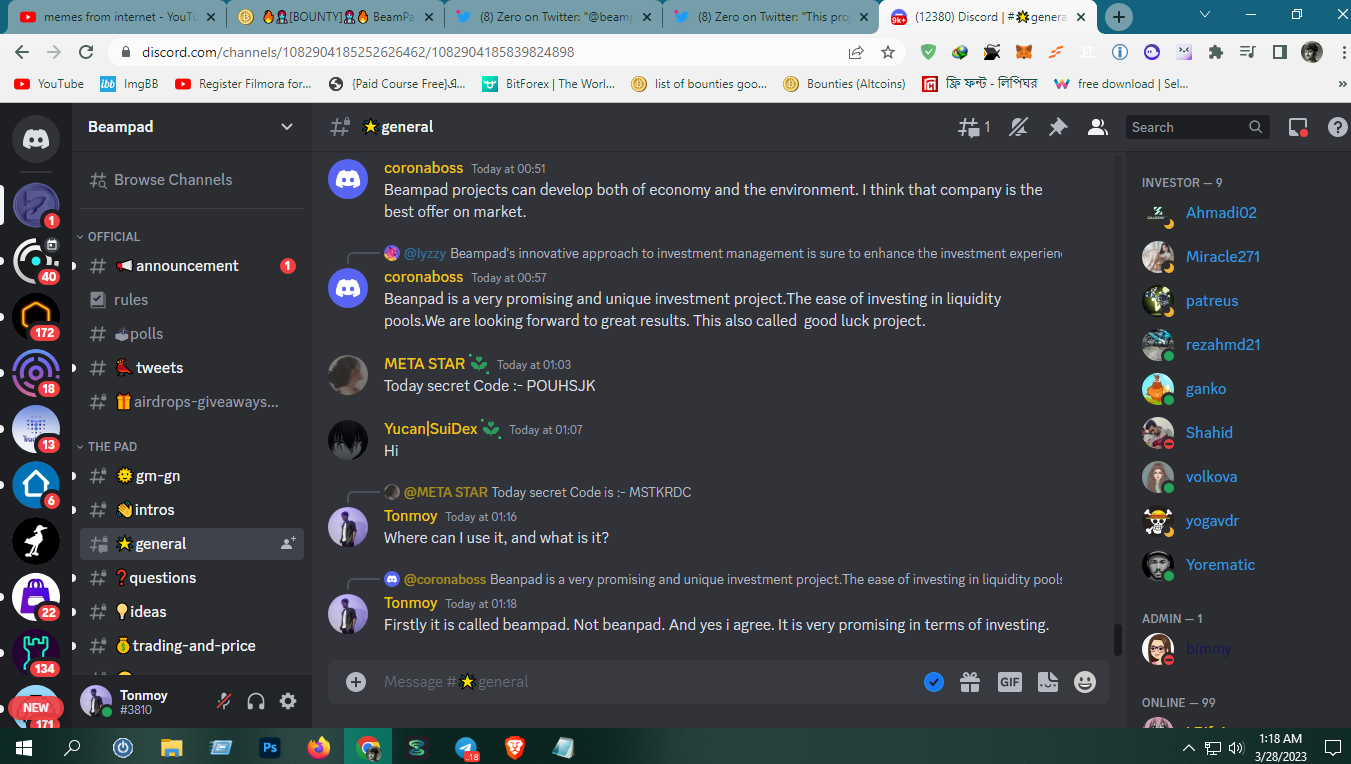1351x764 pixels.
Task: Toggle deafen headphones icon
Action: (256, 701)
